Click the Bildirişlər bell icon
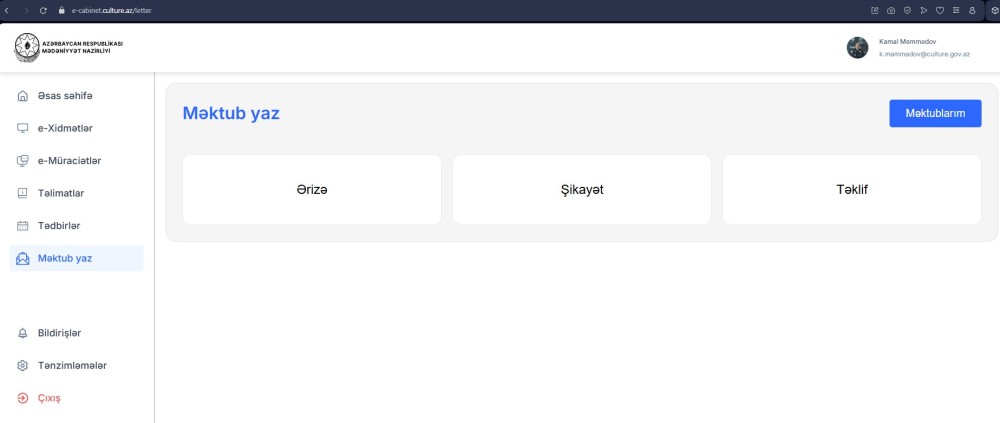1000x423 pixels. (22, 333)
